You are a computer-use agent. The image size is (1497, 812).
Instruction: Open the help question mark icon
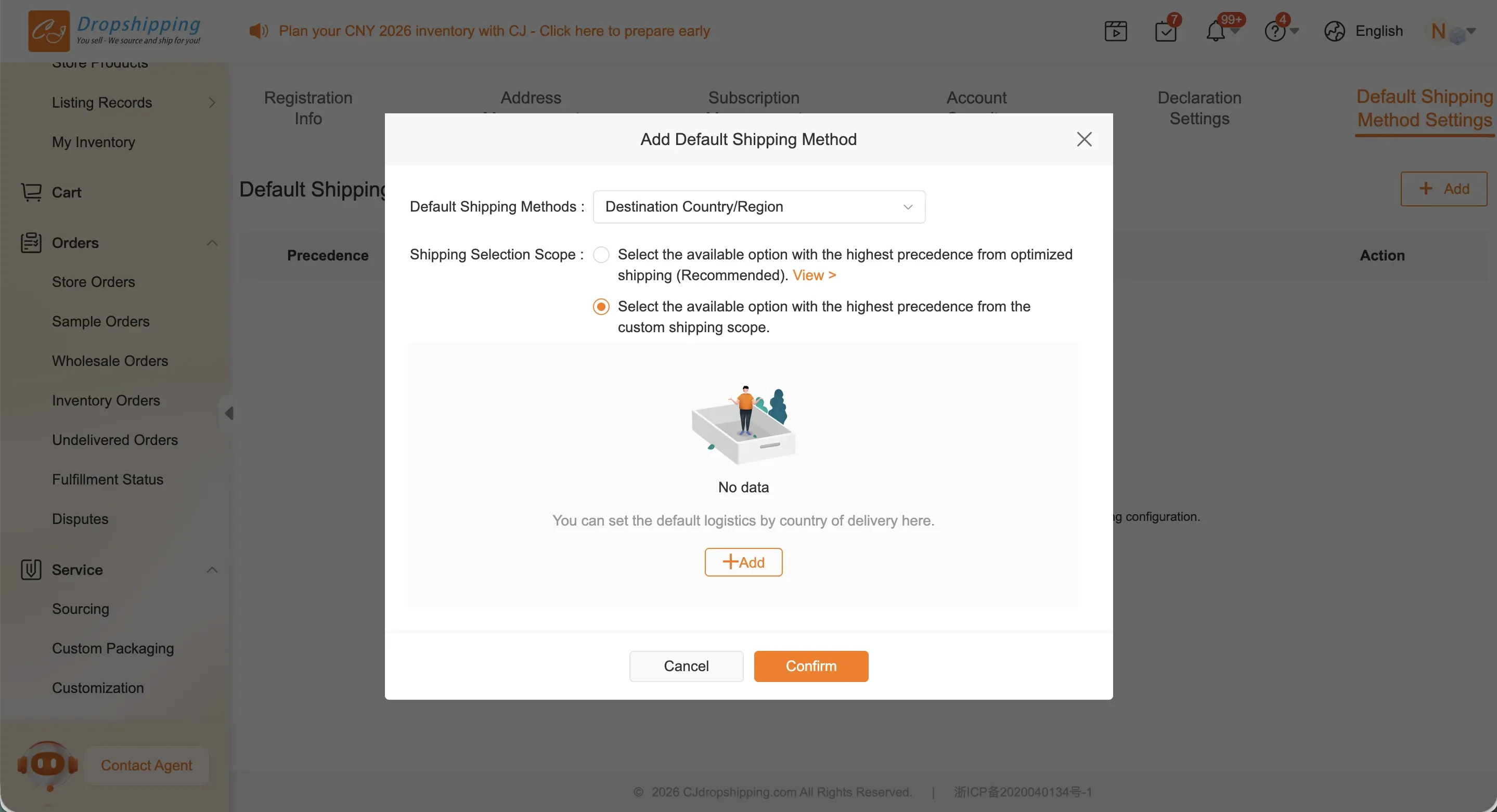click(x=1275, y=31)
